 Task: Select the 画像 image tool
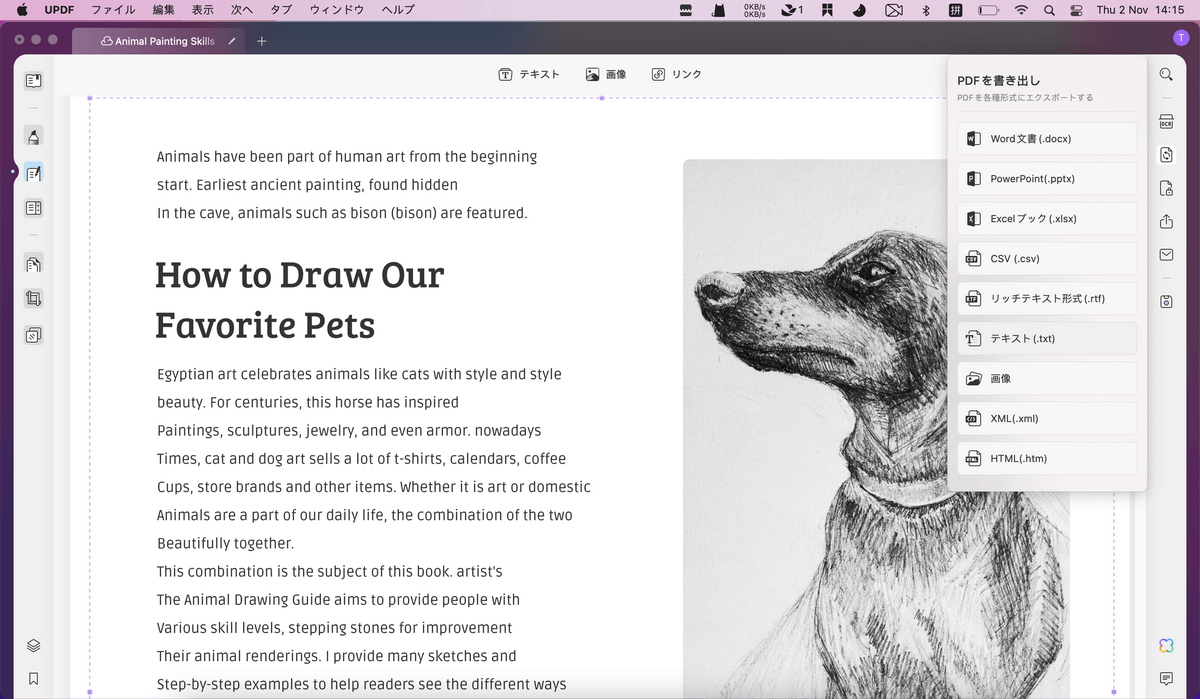[606, 74]
